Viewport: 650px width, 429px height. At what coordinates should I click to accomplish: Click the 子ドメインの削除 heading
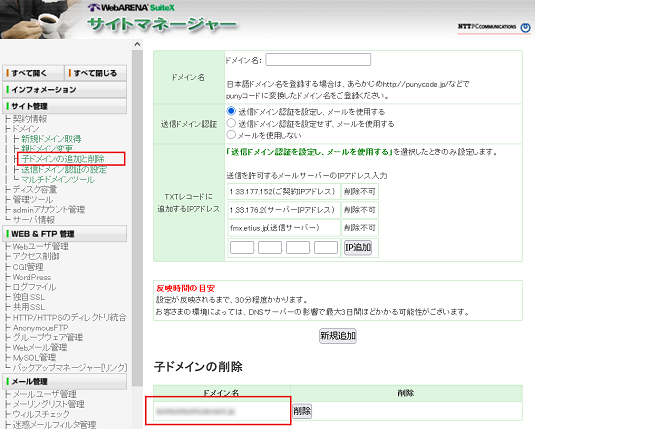(x=198, y=367)
